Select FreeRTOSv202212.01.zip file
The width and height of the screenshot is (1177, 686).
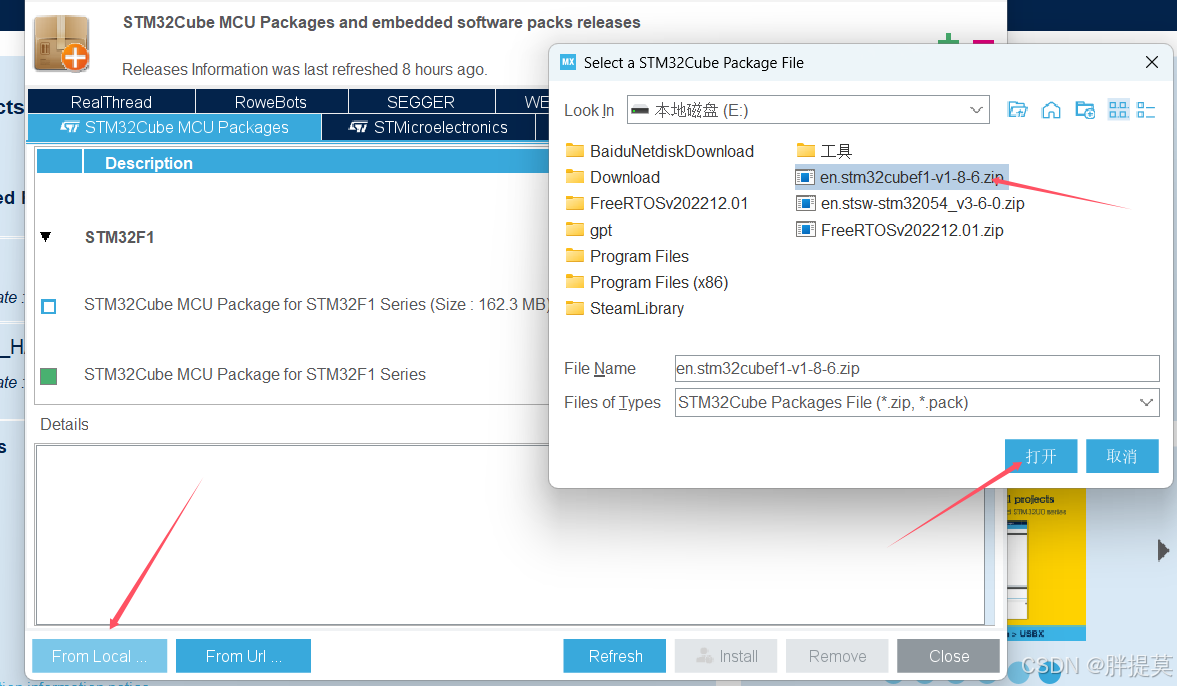[x=900, y=230]
